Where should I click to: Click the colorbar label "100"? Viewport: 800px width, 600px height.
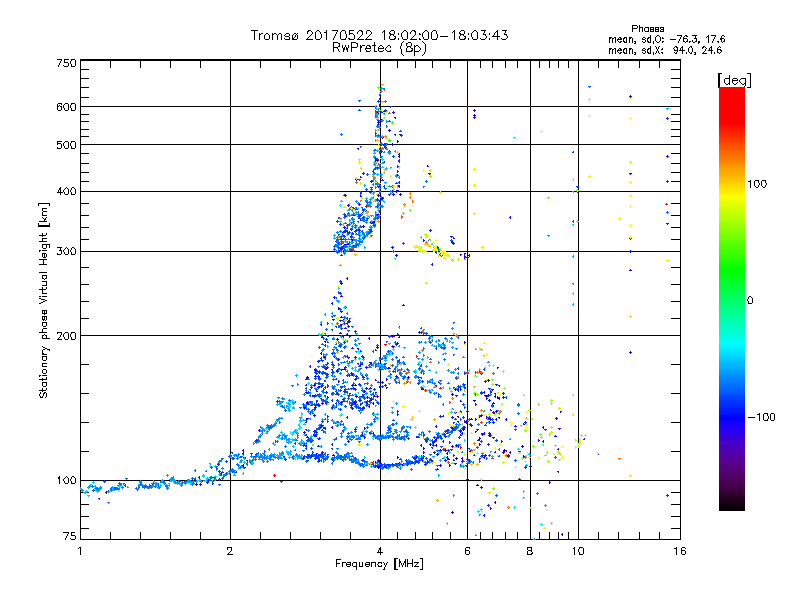[757, 184]
